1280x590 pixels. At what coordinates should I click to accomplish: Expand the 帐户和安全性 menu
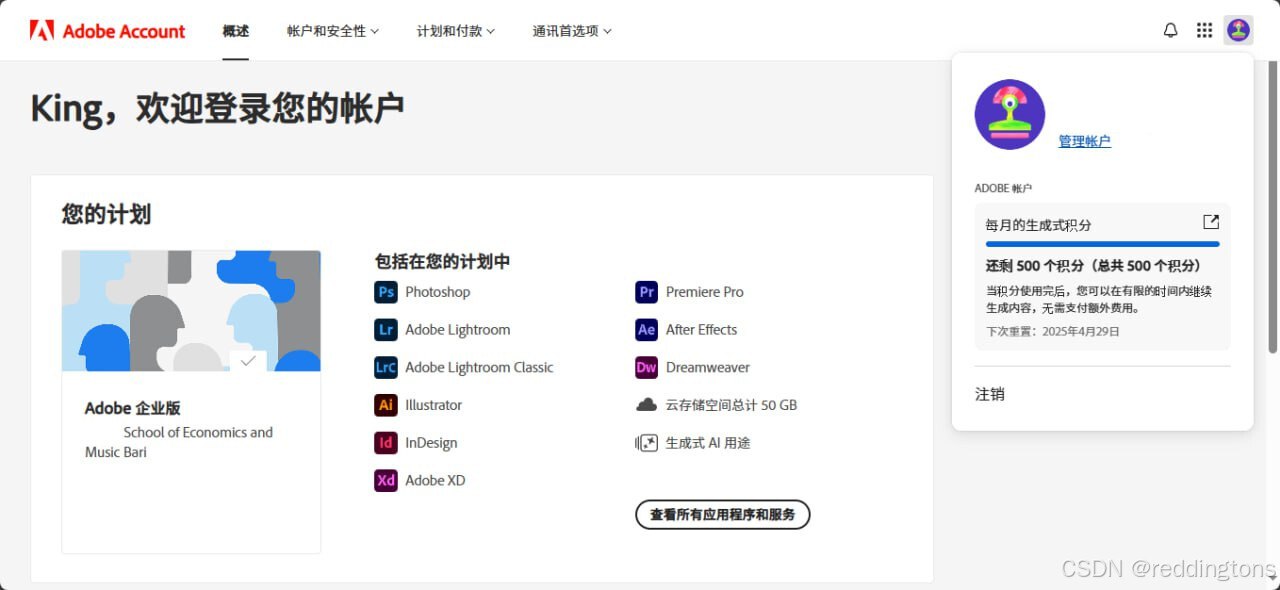point(333,31)
